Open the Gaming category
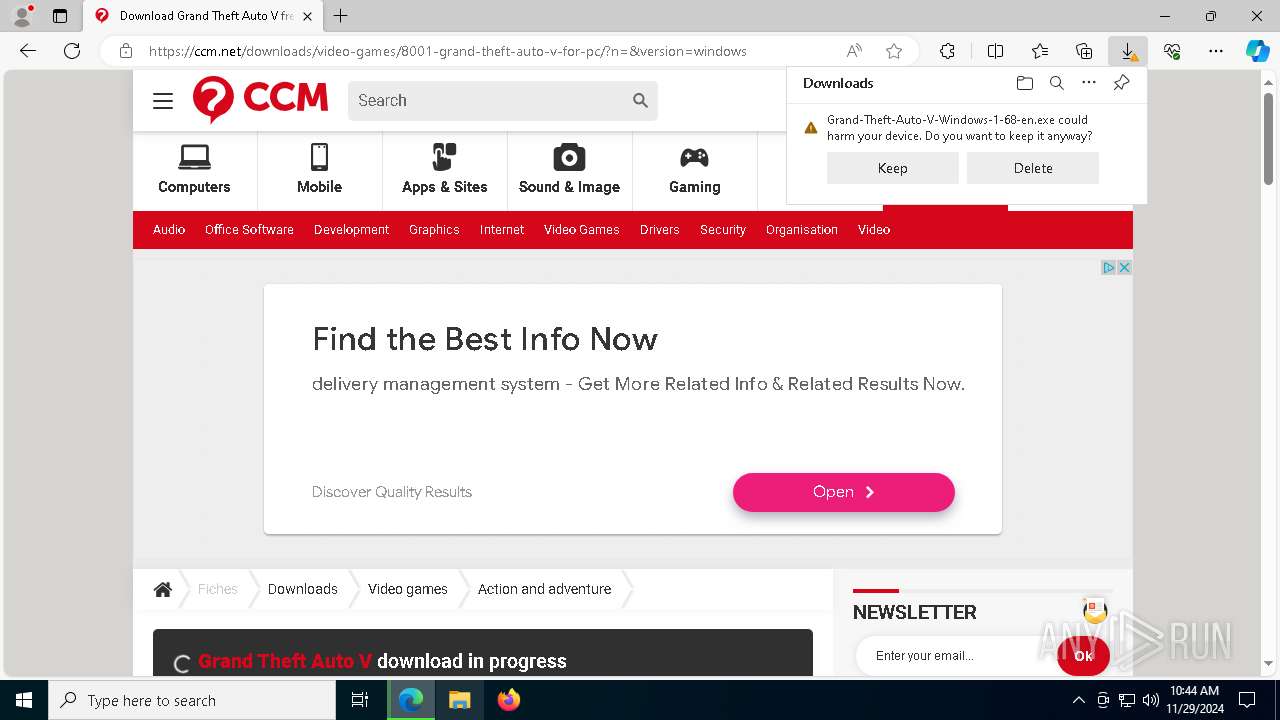 (x=694, y=169)
